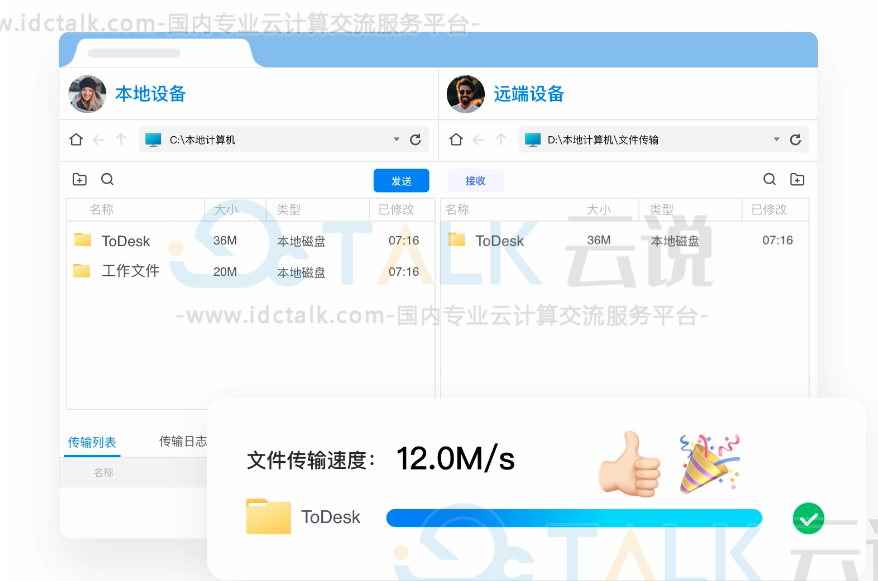Image resolution: width=878 pixels, height=581 pixels.
Task: Click the ToDesk transfer progress bar
Action: pyautogui.click(x=575, y=518)
